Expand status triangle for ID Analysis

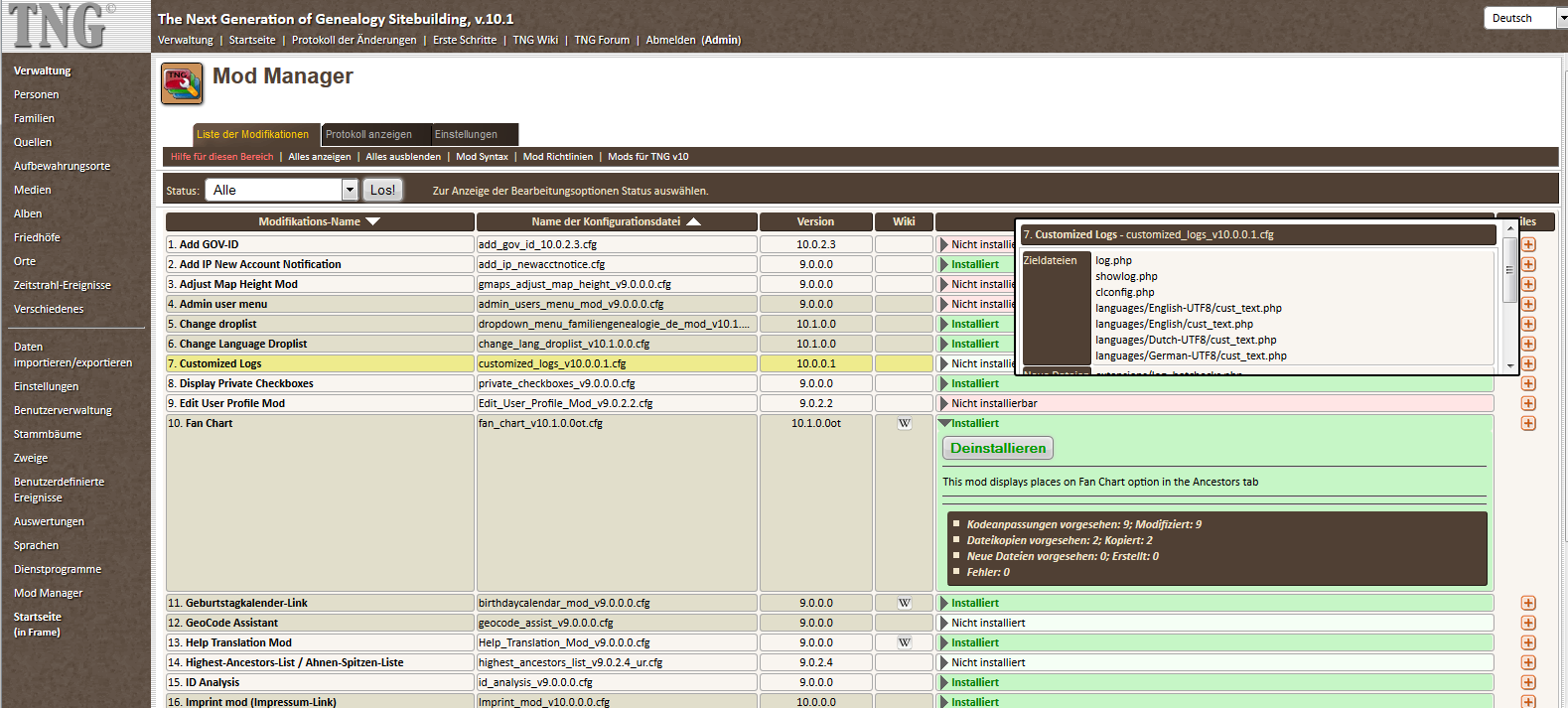(943, 682)
